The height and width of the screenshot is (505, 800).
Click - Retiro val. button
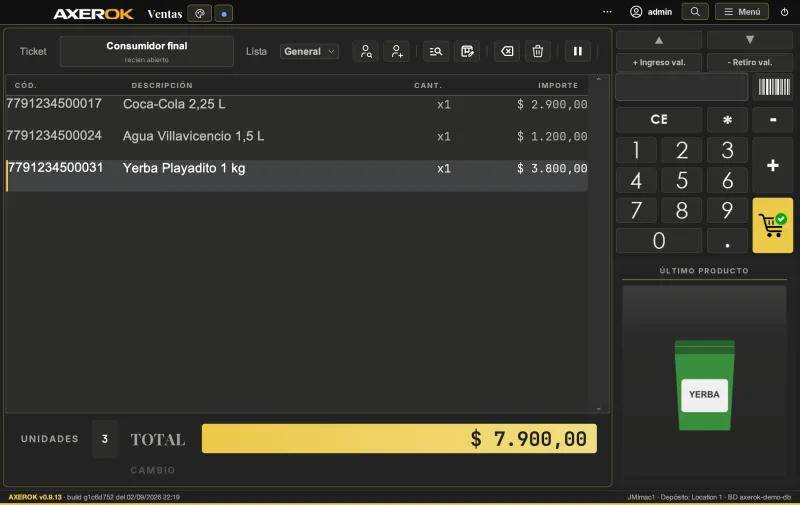(x=749, y=62)
